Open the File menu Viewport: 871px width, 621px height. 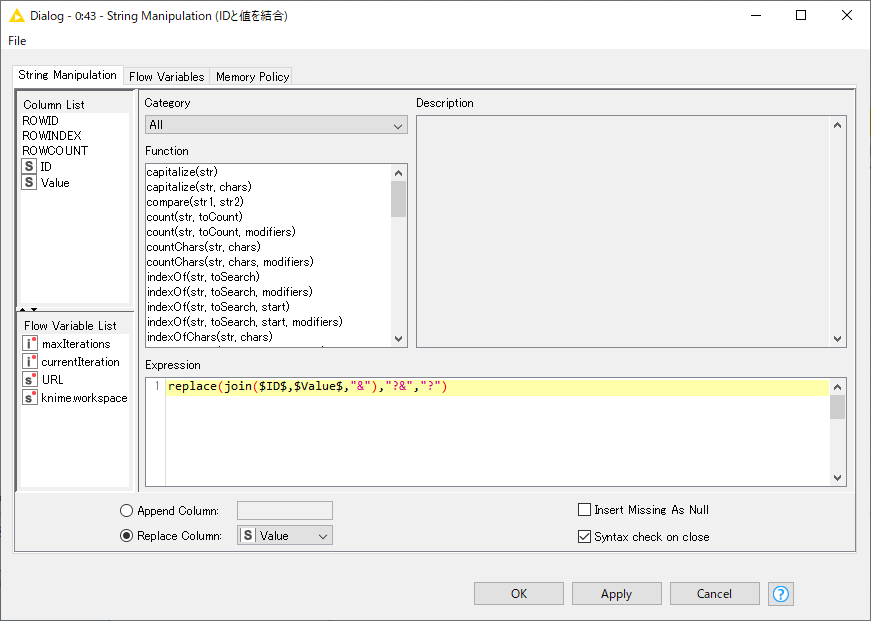17,41
